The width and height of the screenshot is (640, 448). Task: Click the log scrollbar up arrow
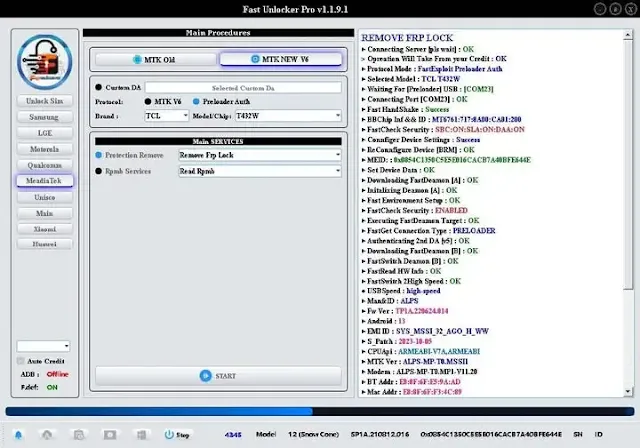(x=628, y=35)
